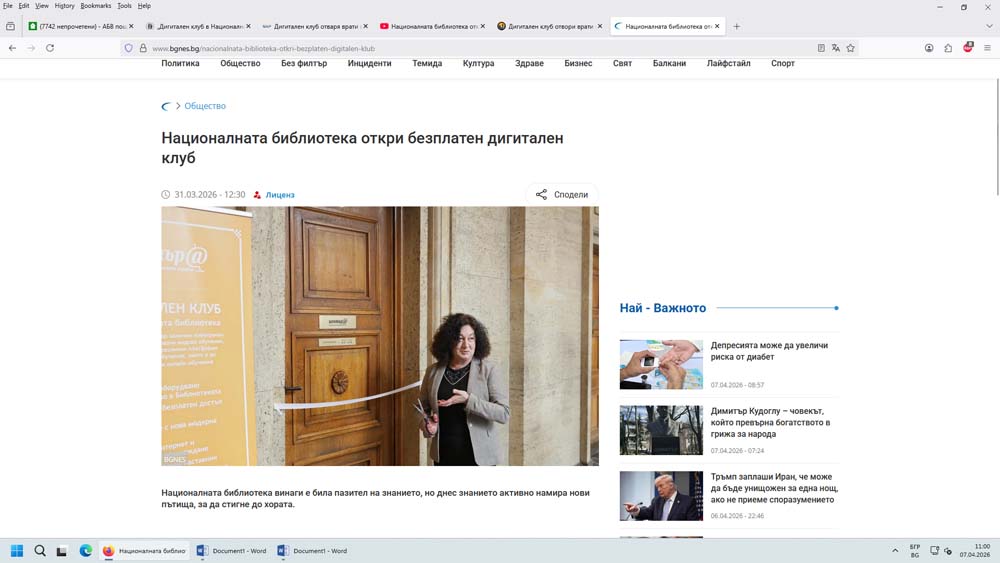
Task: Click the BGNES home logo in breadcrumb
Action: pos(166,106)
